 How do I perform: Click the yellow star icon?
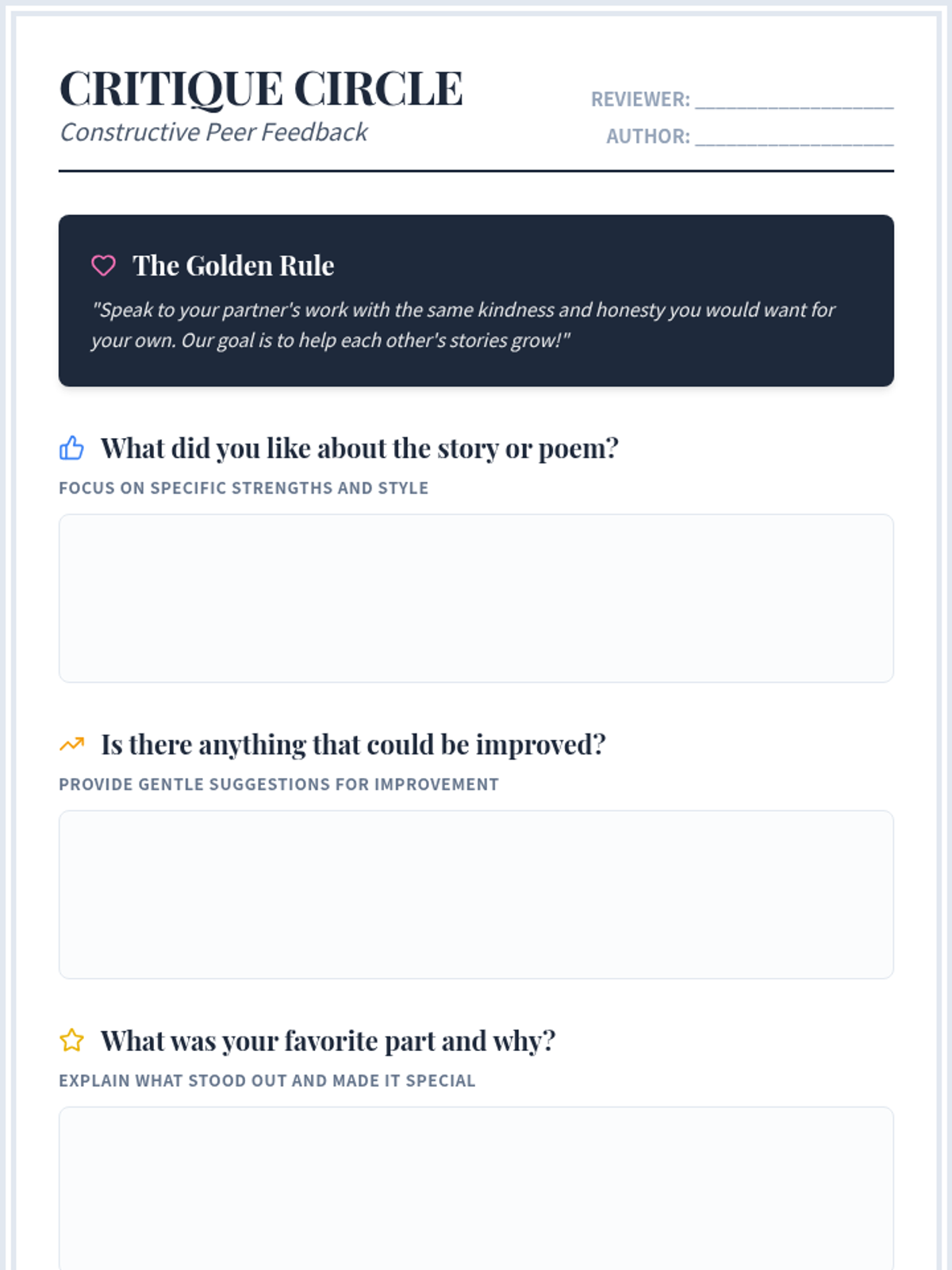click(x=71, y=1041)
